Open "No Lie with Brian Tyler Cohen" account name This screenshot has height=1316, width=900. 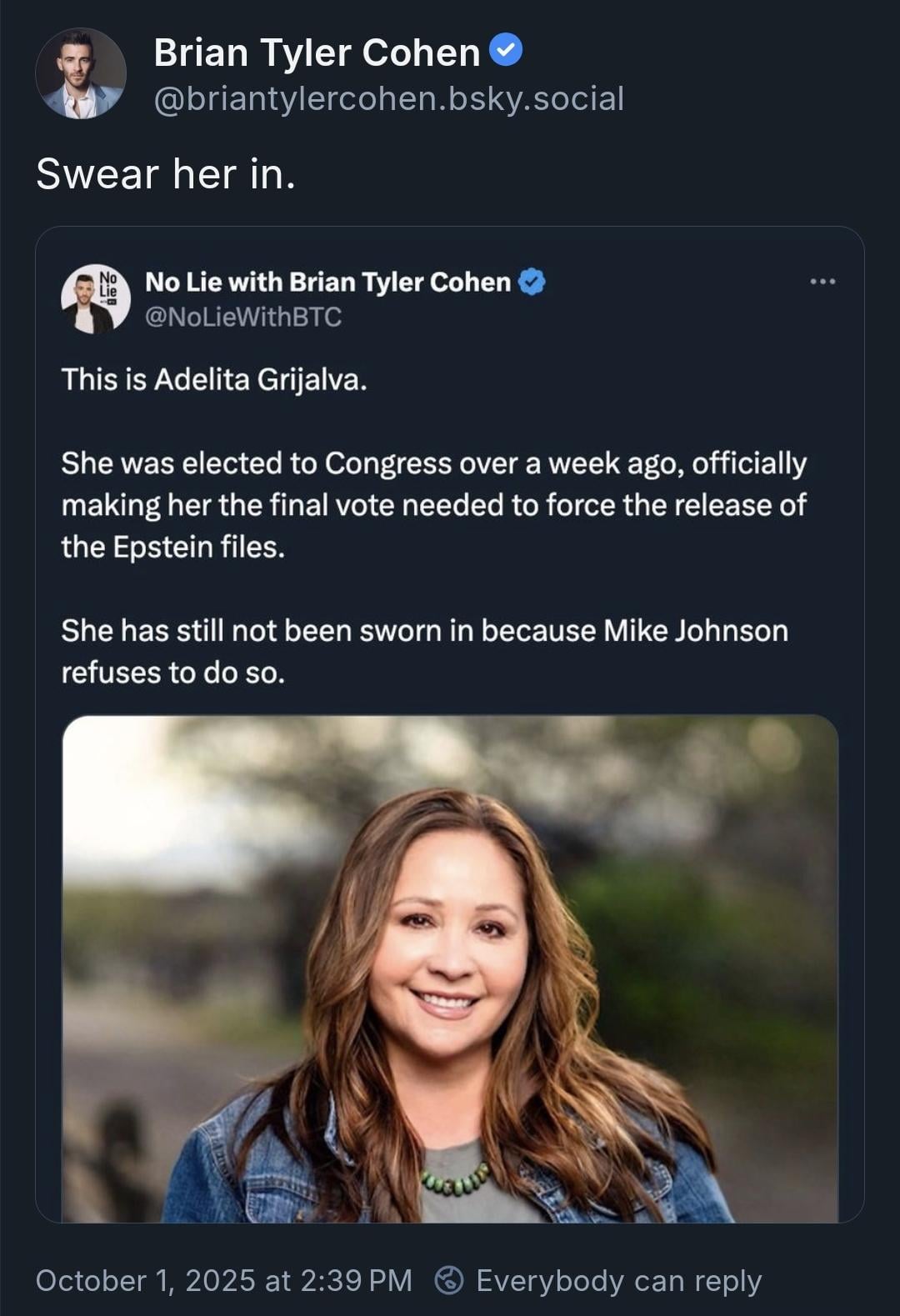[327, 283]
